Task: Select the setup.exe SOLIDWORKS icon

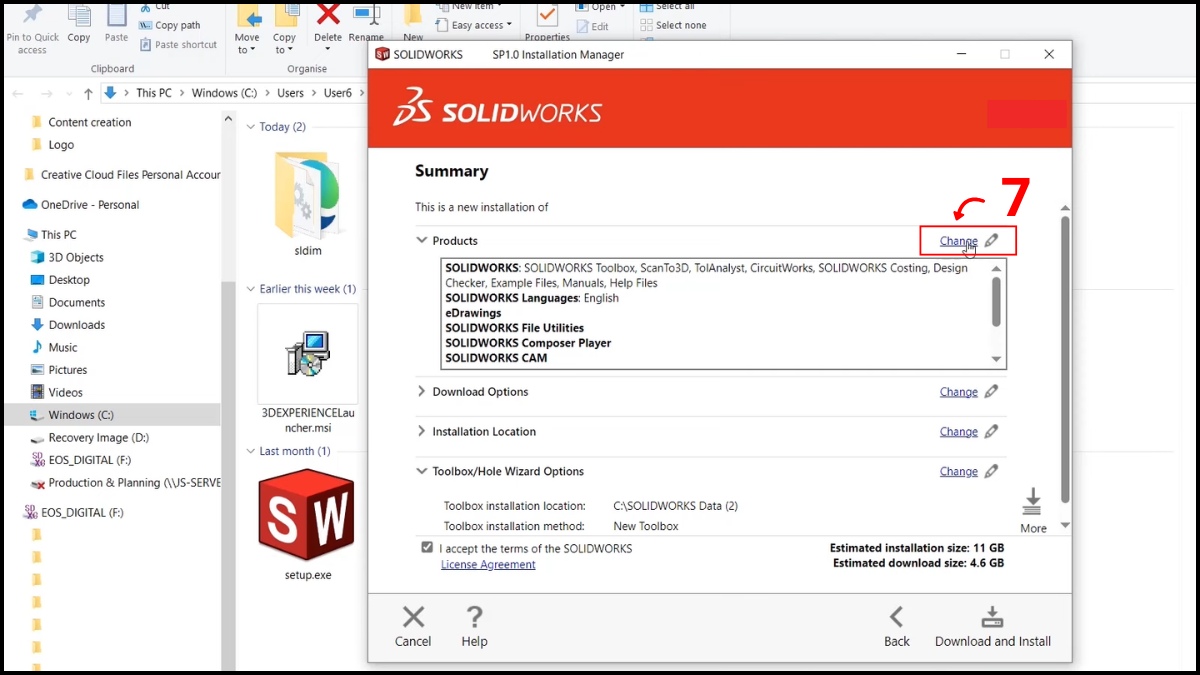Action: (306, 515)
